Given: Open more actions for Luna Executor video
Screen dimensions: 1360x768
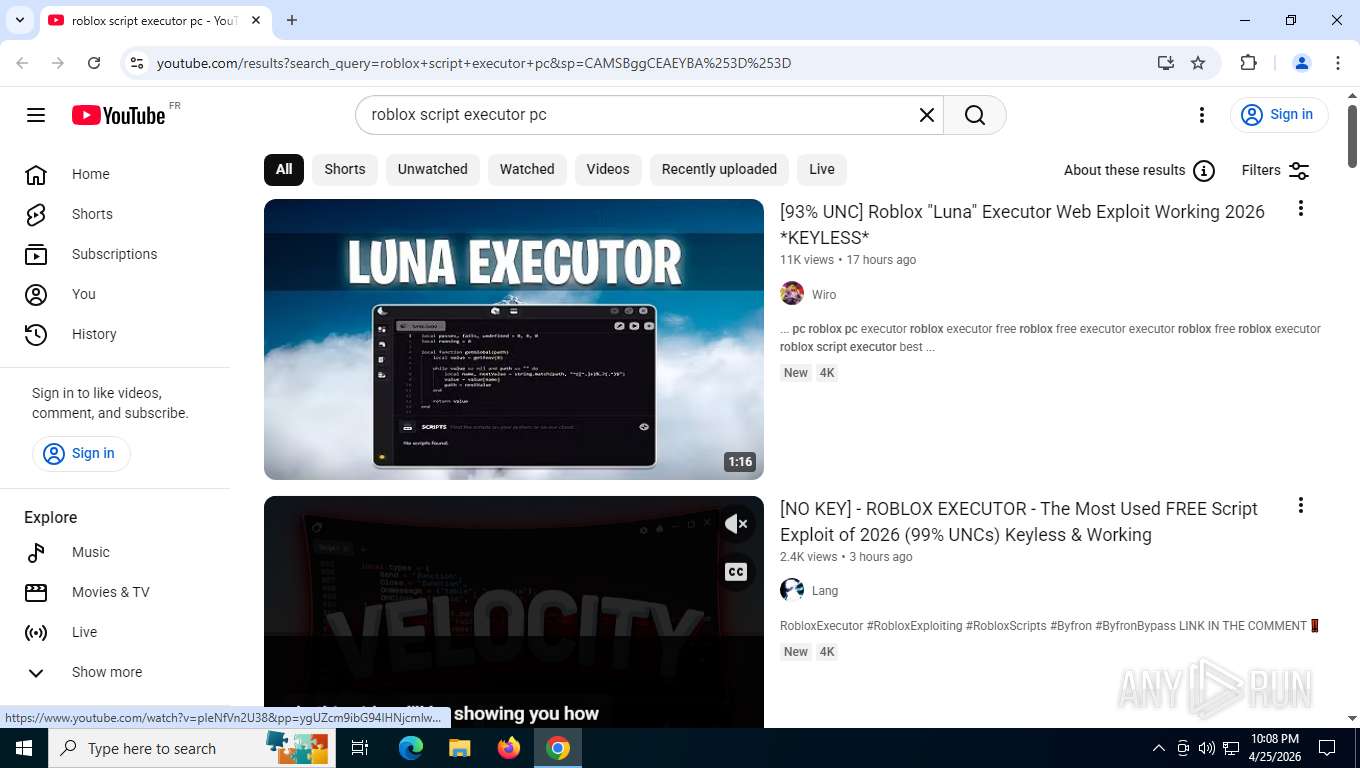Looking at the screenshot, I should tap(1300, 208).
